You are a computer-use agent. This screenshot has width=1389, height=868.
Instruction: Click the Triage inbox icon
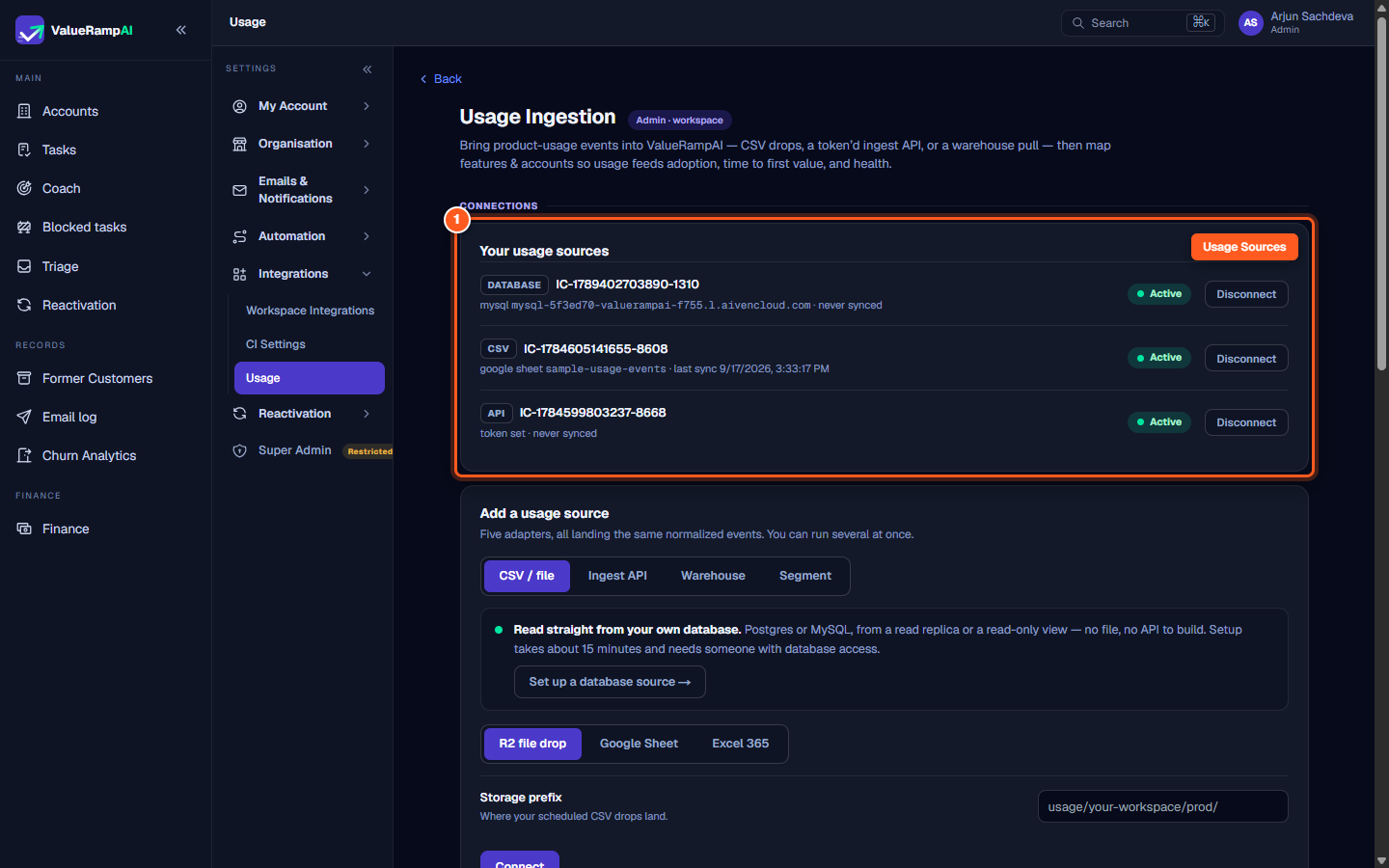[x=24, y=266]
